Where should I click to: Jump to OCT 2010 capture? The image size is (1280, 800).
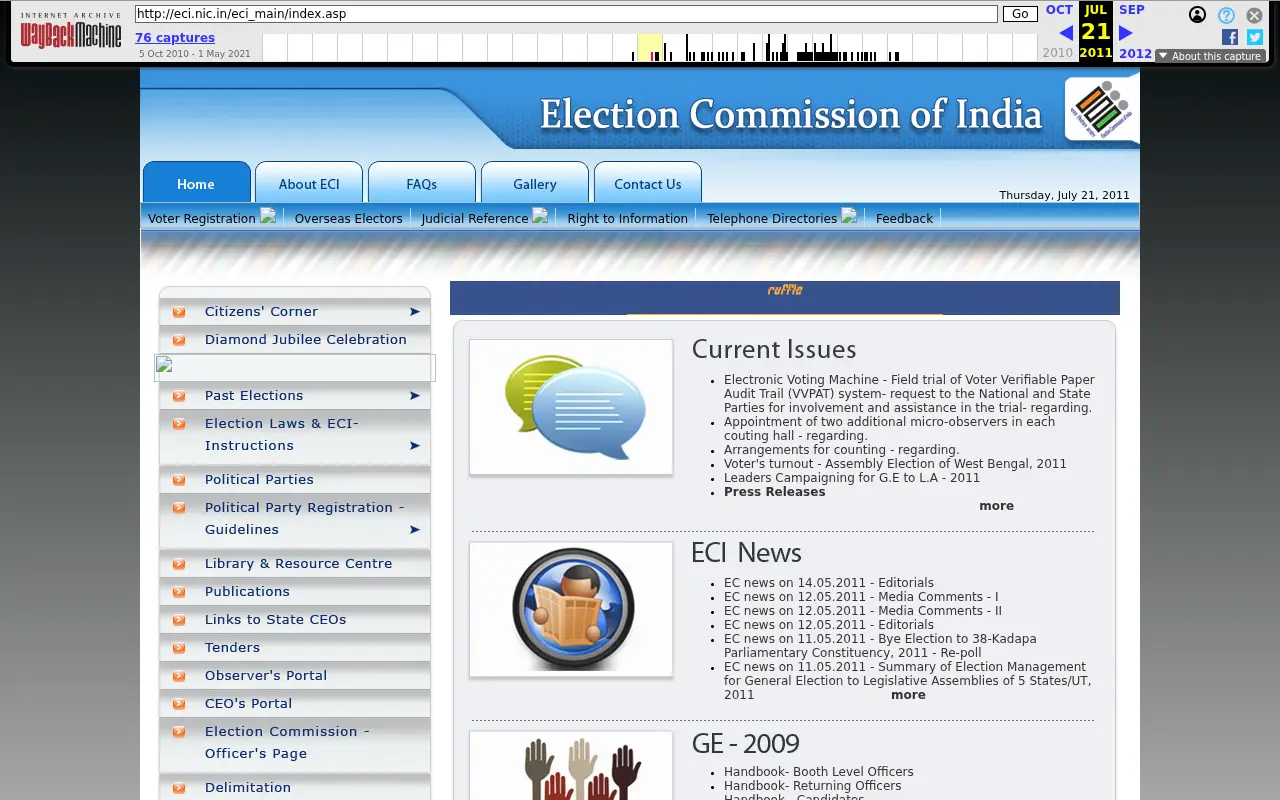tap(1059, 10)
